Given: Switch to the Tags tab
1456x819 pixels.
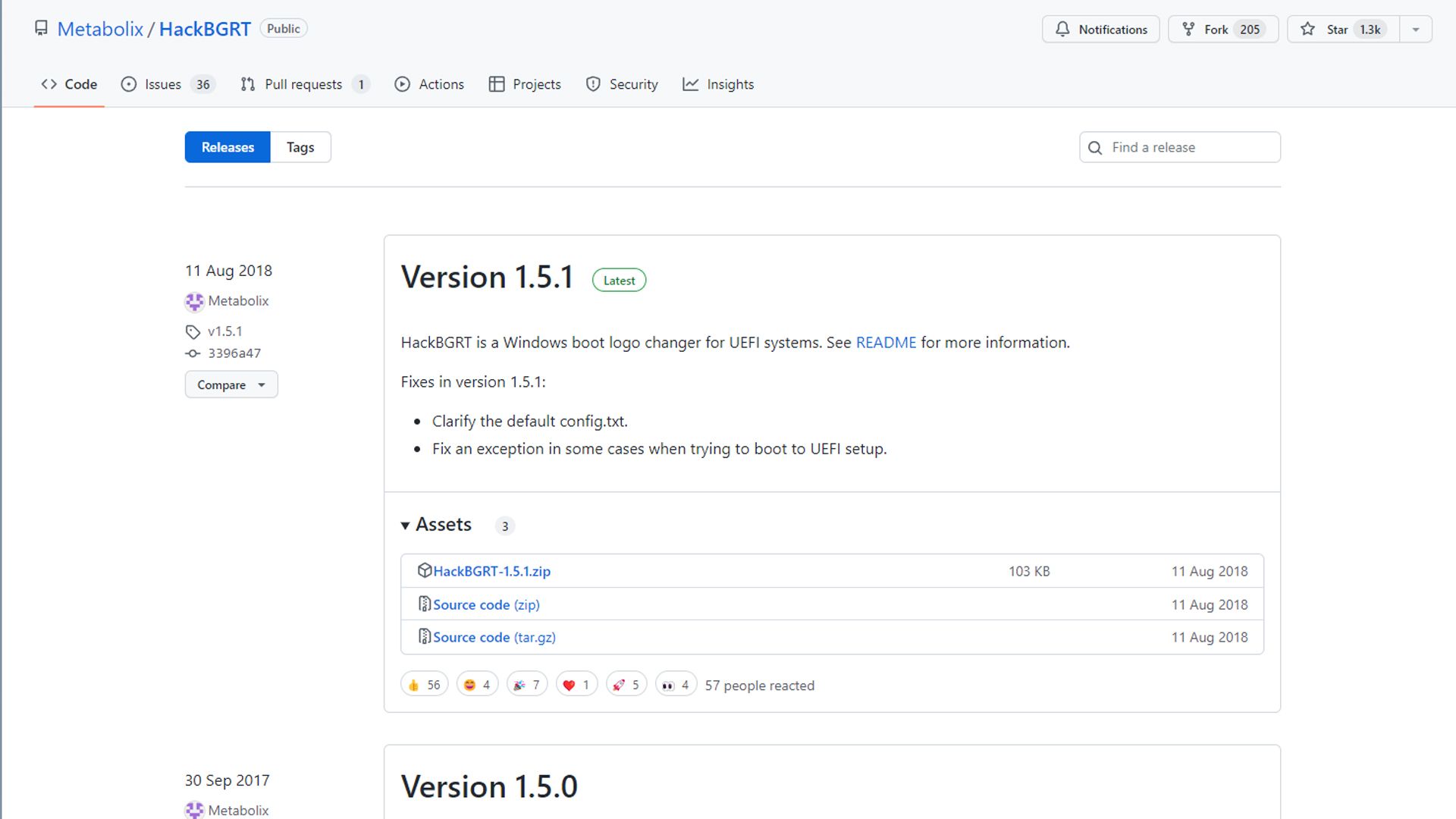Looking at the screenshot, I should pyautogui.click(x=300, y=147).
